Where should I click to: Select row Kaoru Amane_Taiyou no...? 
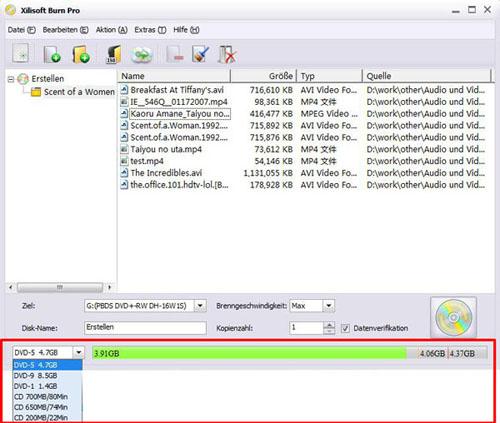[x=303, y=113]
